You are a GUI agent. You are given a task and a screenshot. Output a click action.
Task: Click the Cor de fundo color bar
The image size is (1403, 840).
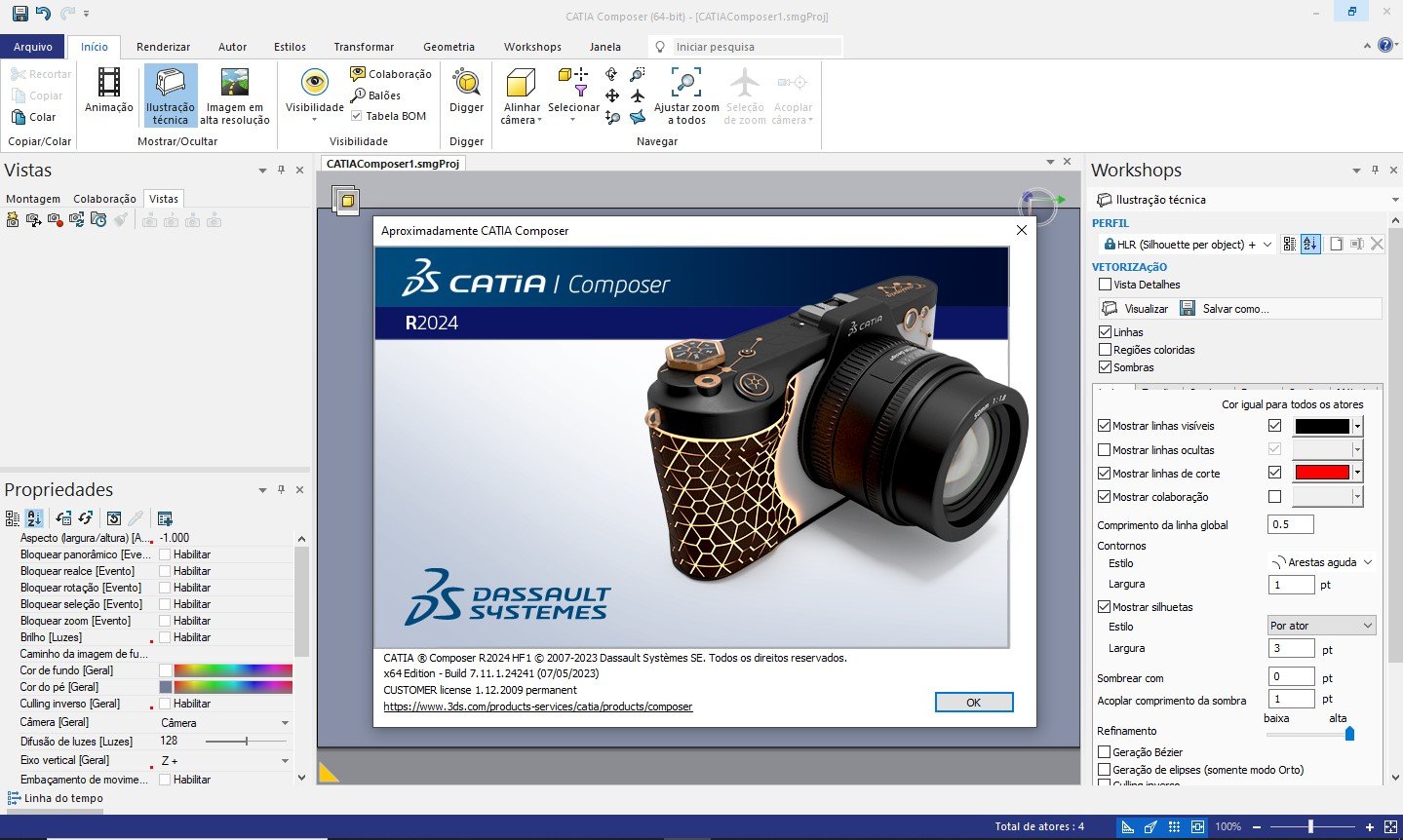click(x=233, y=670)
